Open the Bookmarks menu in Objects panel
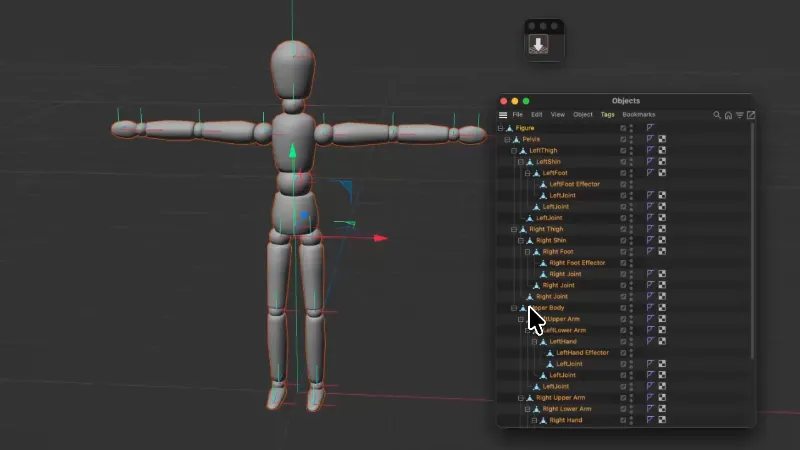Screen dimensions: 800x450 638,115
